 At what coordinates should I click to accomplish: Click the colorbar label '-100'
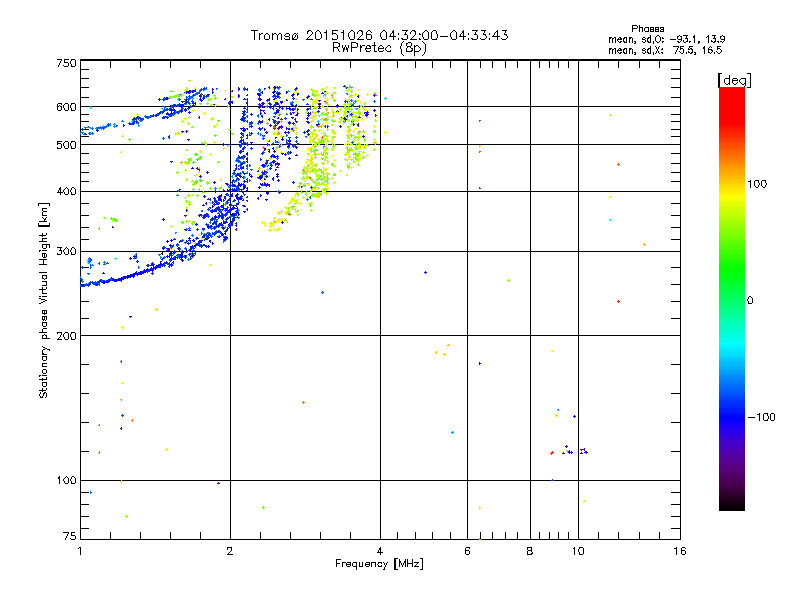point(761,417)
